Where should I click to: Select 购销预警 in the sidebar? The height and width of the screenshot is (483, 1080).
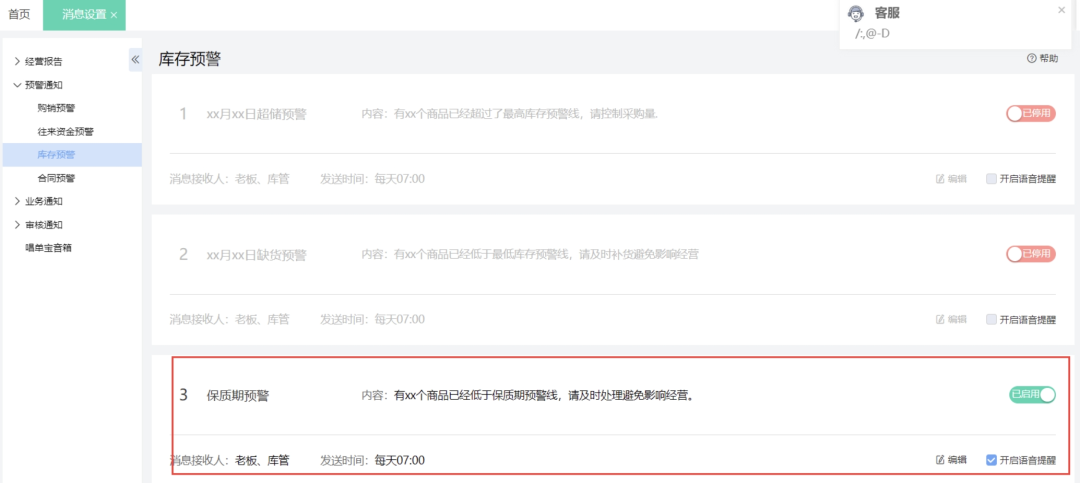[56, 108]
